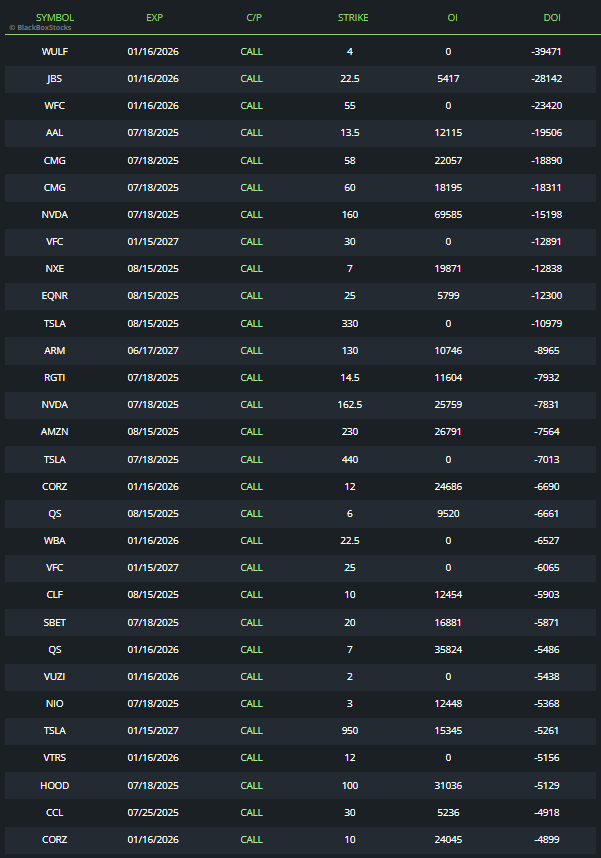Screen dimensions: 601x858
Task: Click the expiration date 07/25/2025
Action: click(x=153, y=813)
